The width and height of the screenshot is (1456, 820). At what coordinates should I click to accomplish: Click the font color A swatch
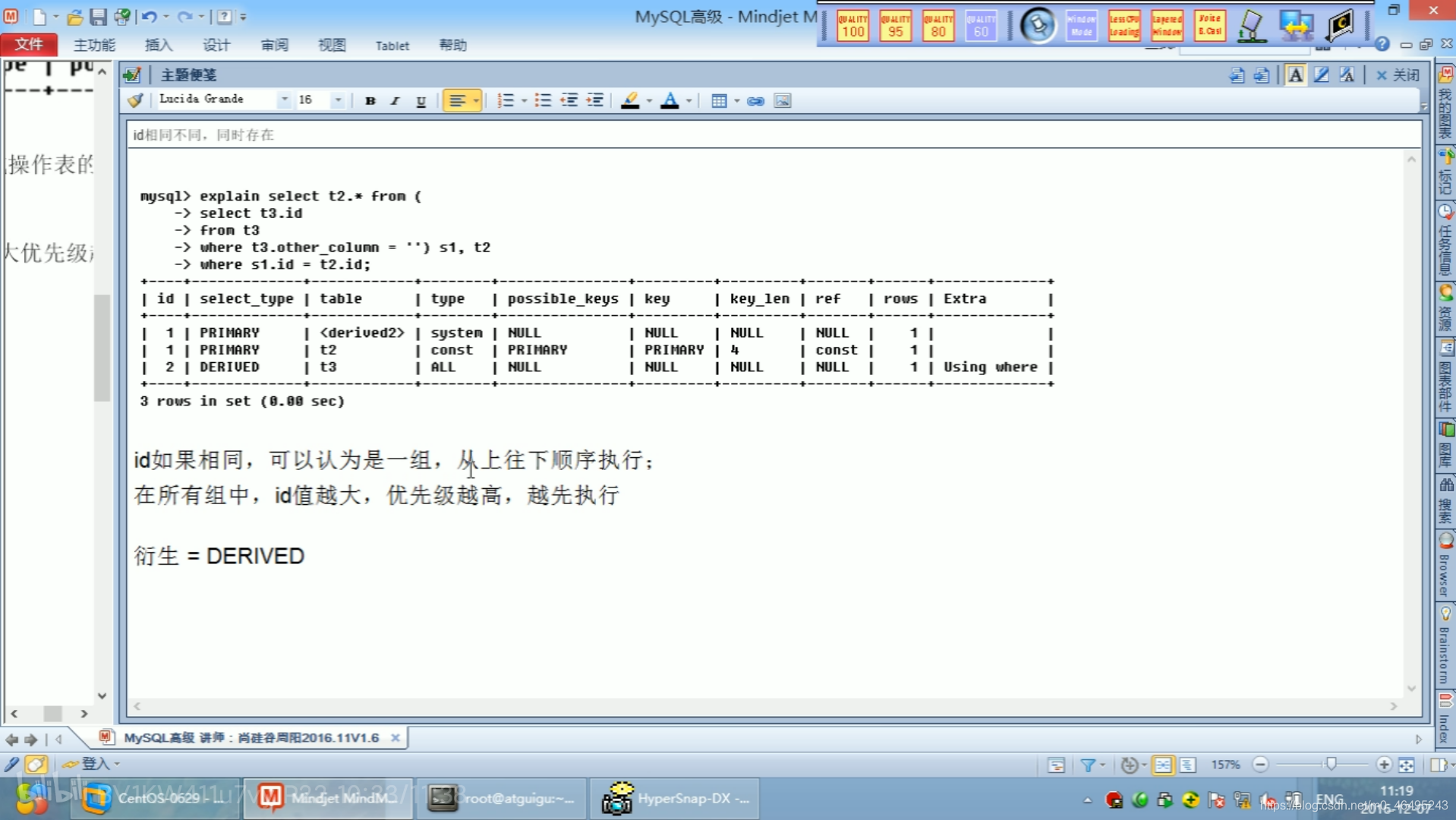(670, 100)
